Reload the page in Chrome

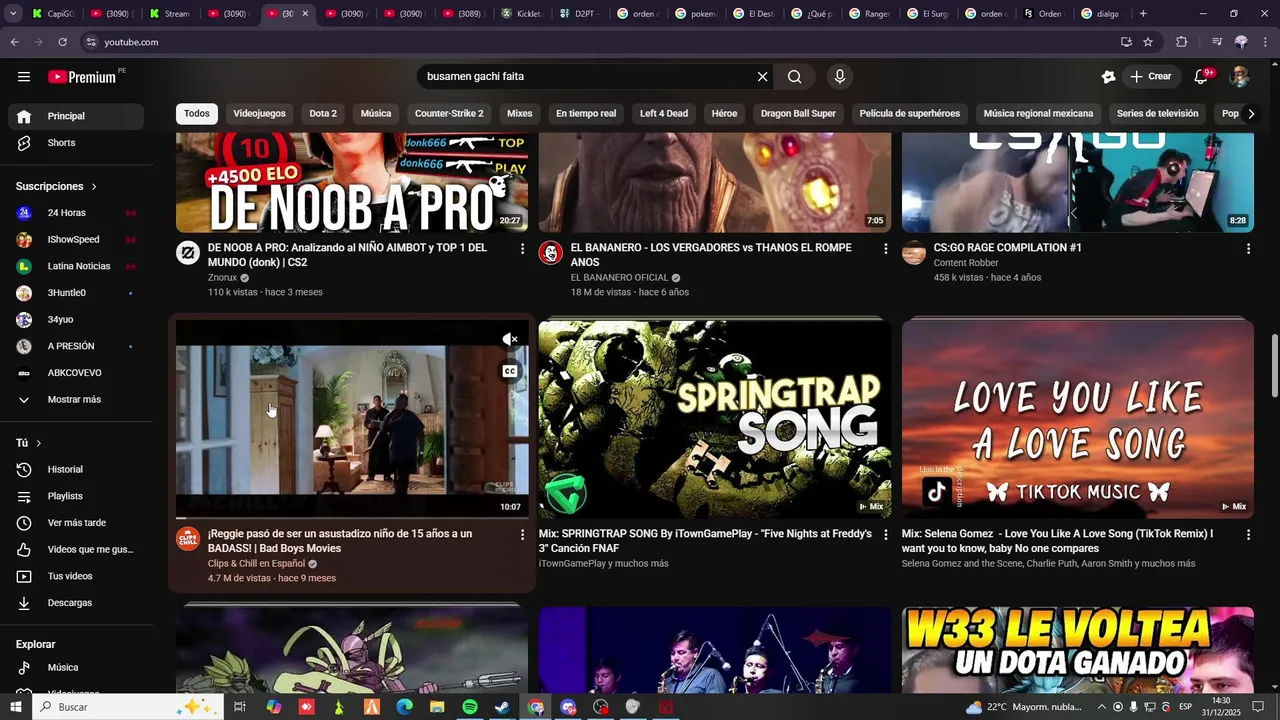click(x=62, y=42)
